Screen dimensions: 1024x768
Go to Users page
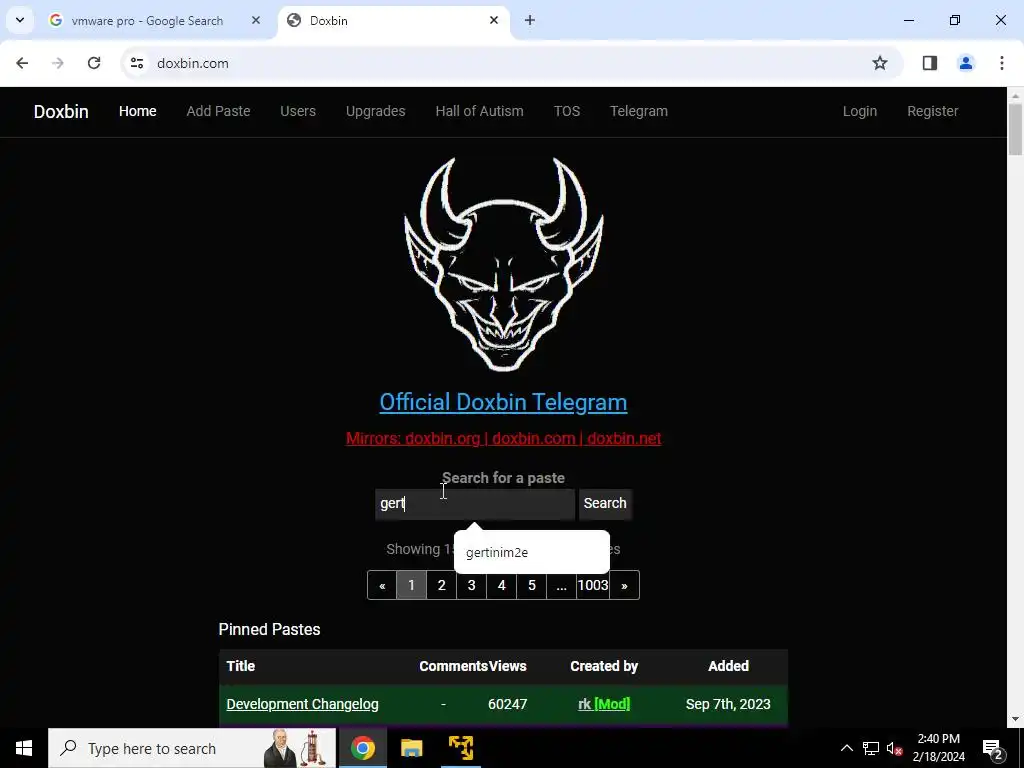click(298, 111)
